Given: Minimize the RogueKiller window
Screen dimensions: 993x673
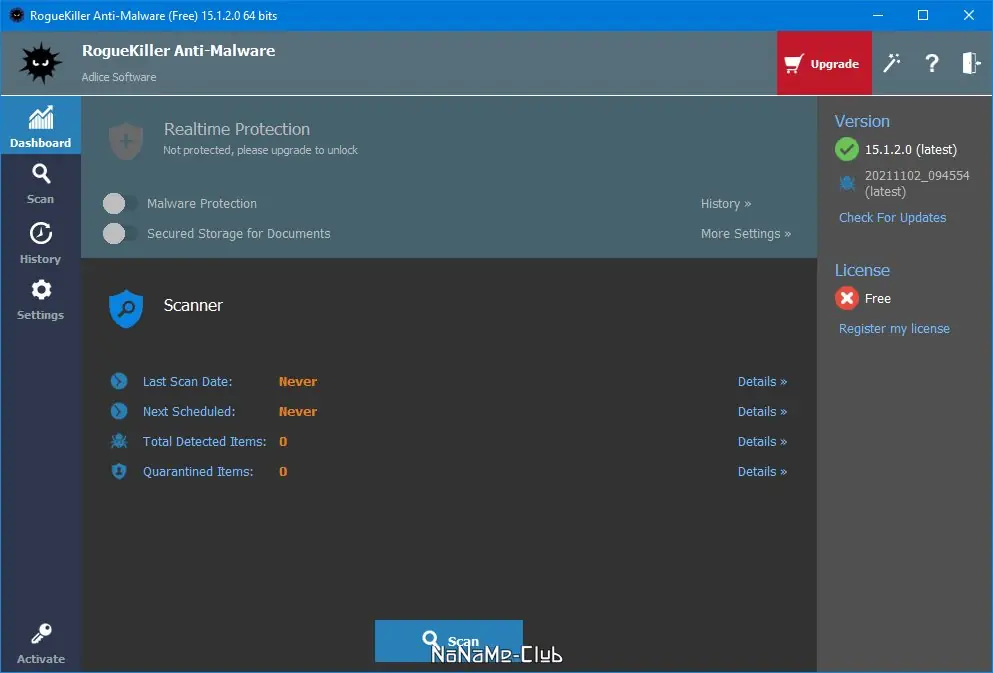Looking at the screenshot, I should pos(878,15).
